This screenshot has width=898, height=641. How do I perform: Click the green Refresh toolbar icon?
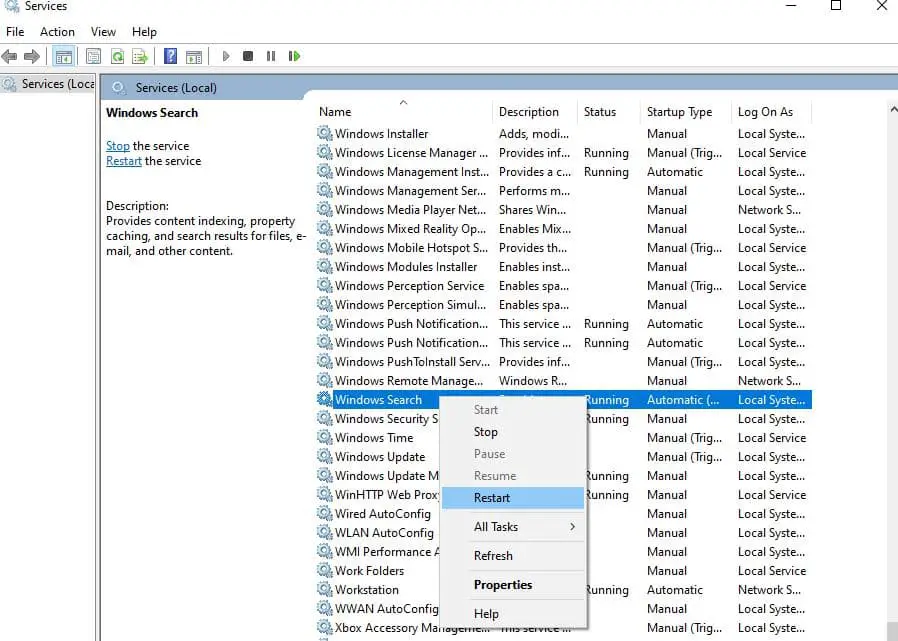[x=117, y=56]
